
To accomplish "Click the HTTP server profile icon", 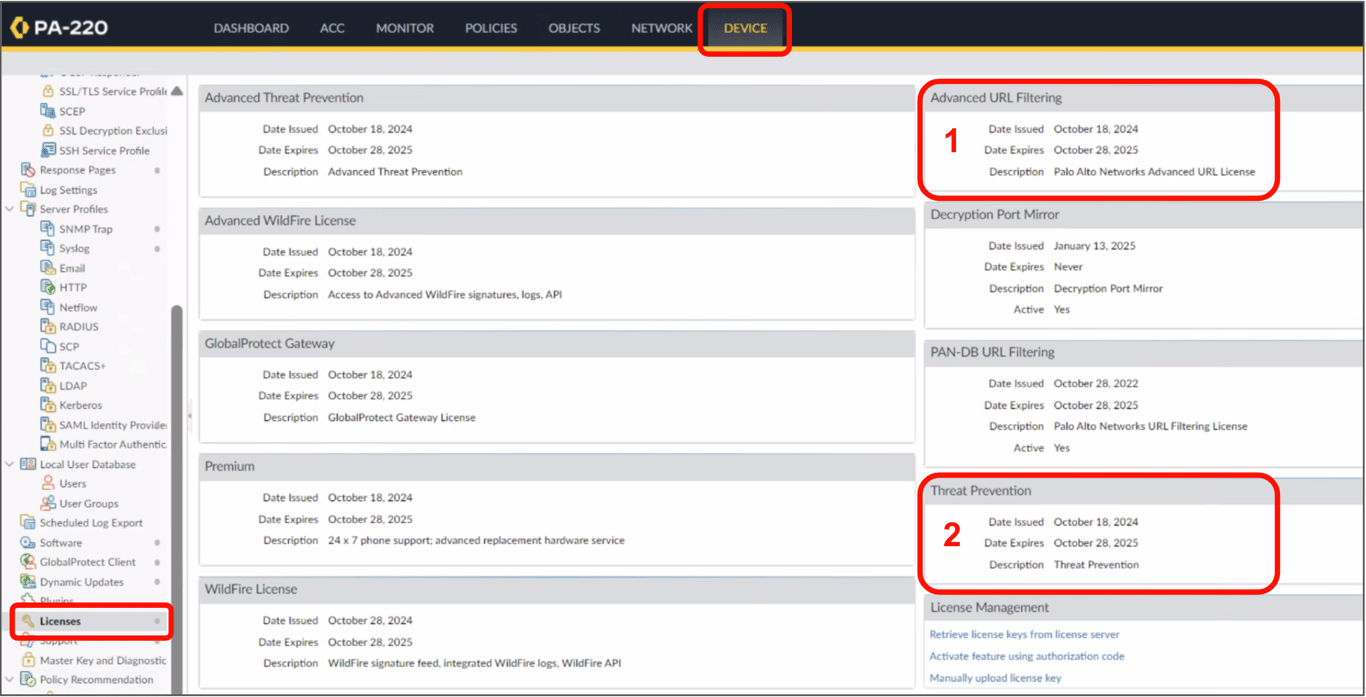I will [x=47, y=287].
